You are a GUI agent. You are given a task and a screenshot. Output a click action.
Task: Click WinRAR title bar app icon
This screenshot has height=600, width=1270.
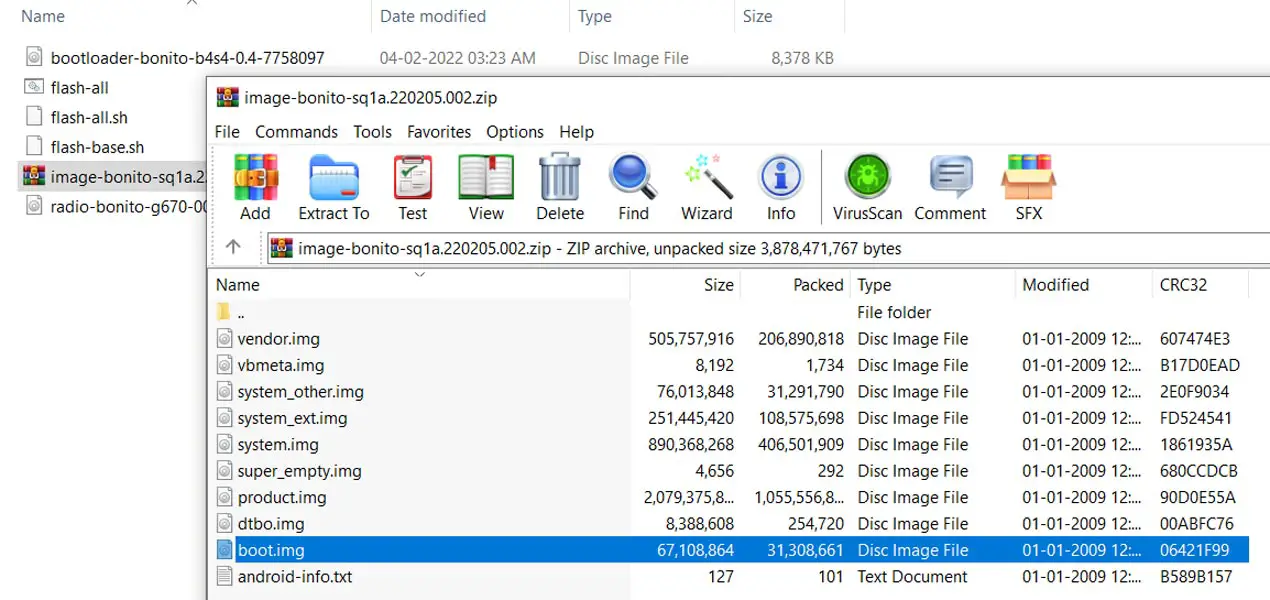[228, 97]
